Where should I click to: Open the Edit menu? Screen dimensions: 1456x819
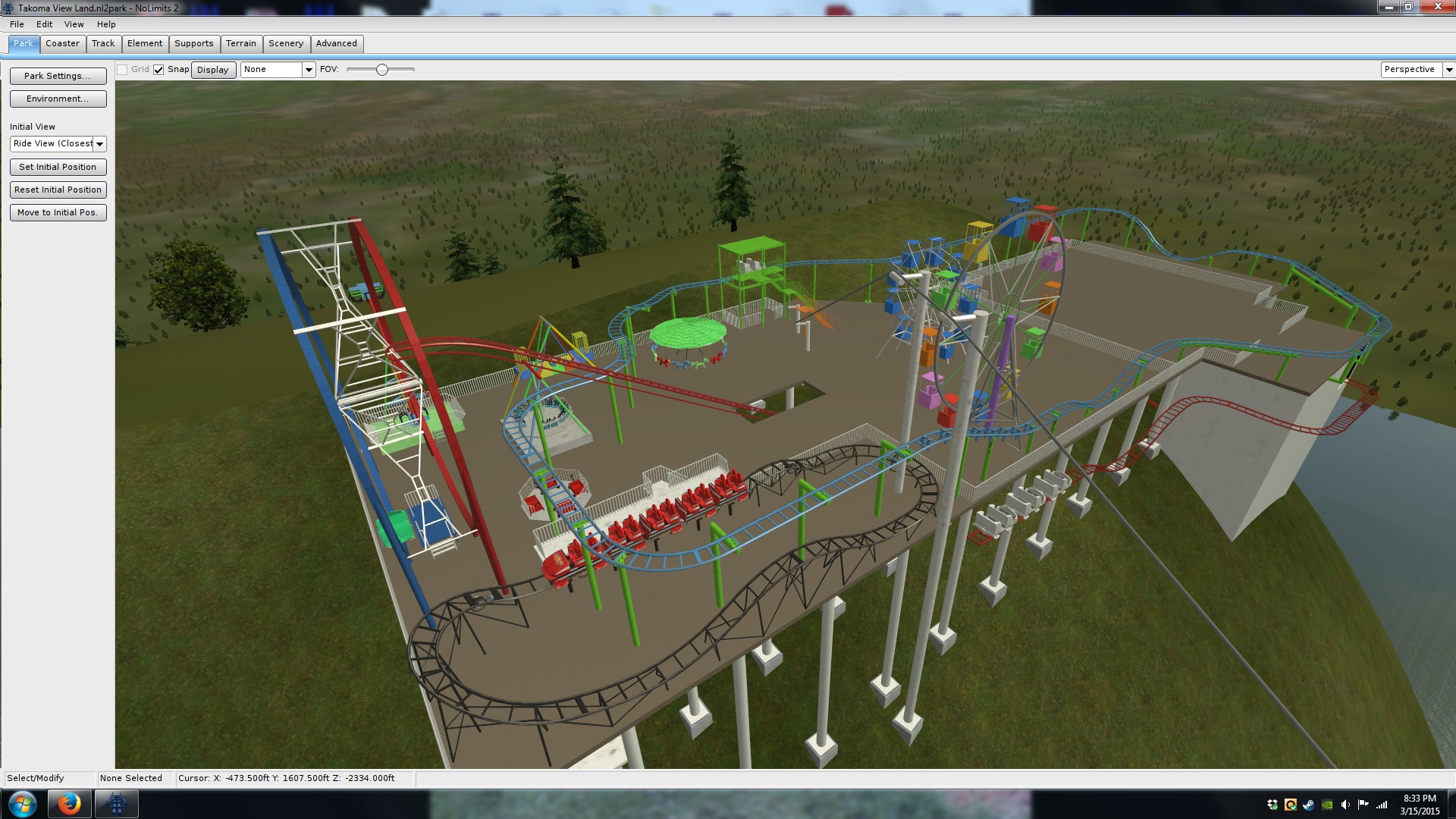[44, 24]
